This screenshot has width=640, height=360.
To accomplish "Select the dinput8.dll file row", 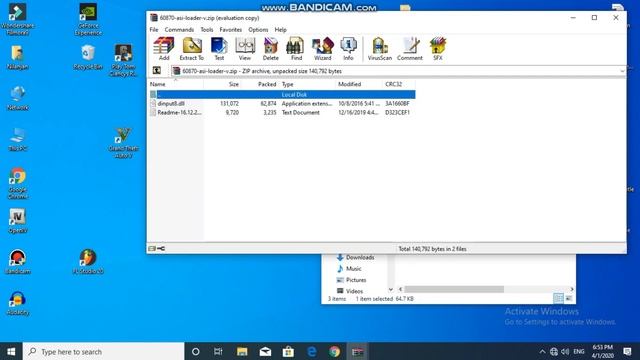I will point(282,104).
